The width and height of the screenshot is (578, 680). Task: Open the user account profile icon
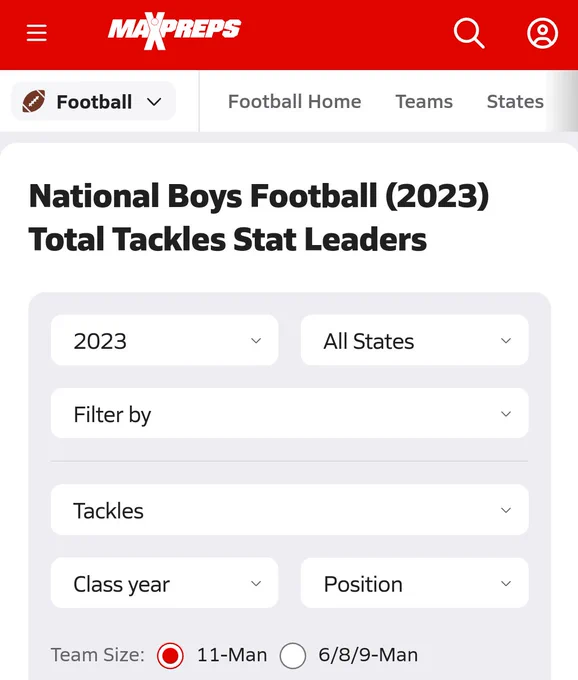[x=542, y=33]
